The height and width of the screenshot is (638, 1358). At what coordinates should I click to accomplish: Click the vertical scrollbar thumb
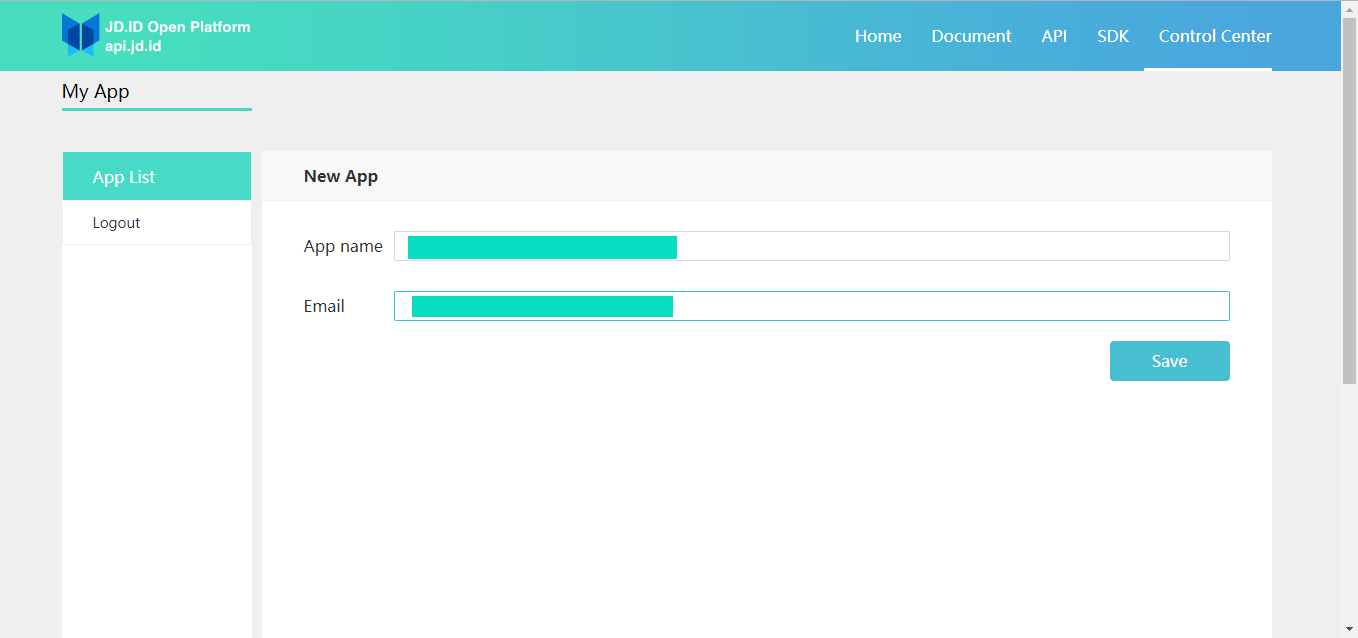pos(1349,200)
